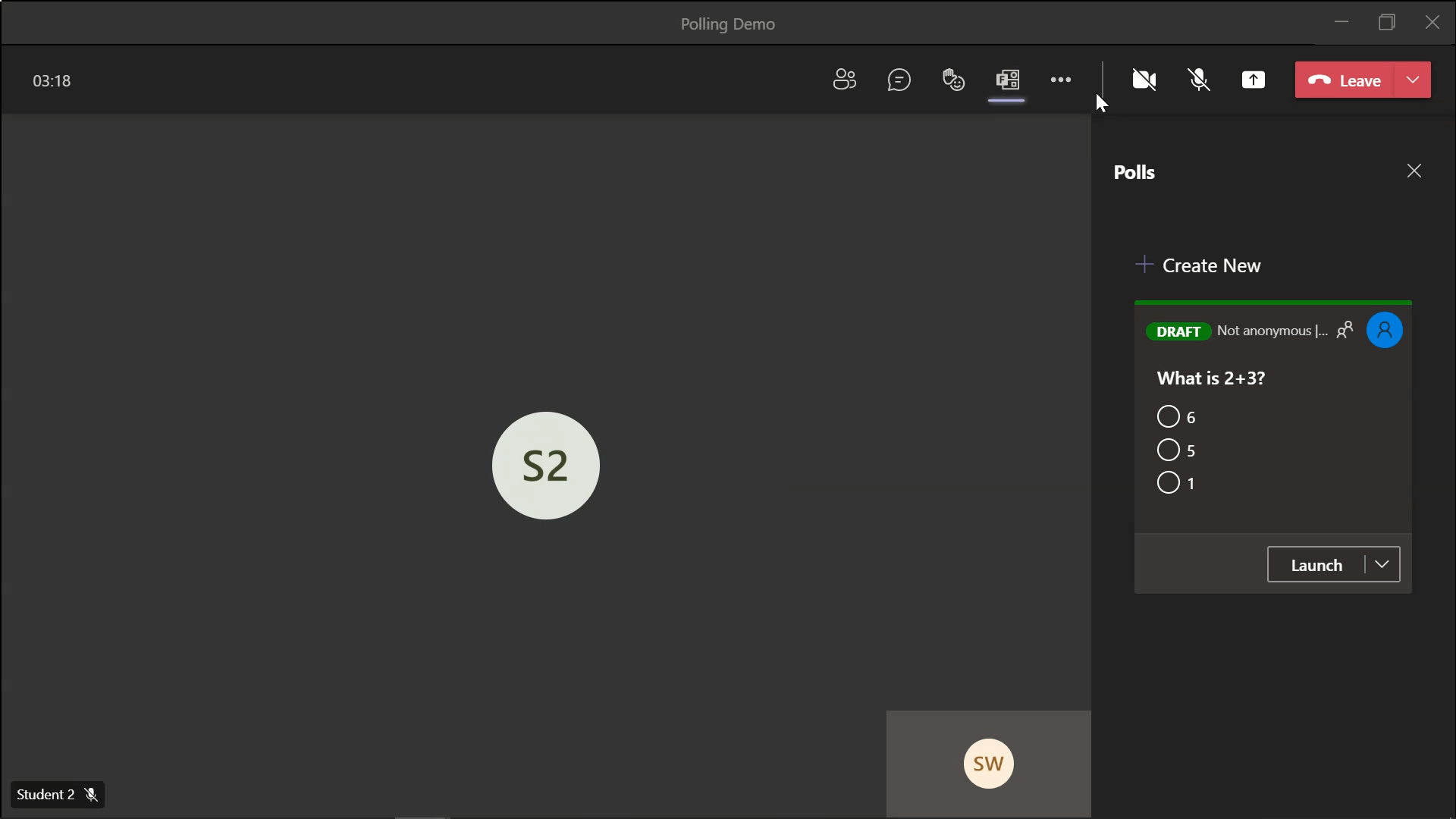This screenshot has height=819, width=1456.
Task: Click the DRAFT status label
Action: pyautogui.click(x=1178, y=331)
